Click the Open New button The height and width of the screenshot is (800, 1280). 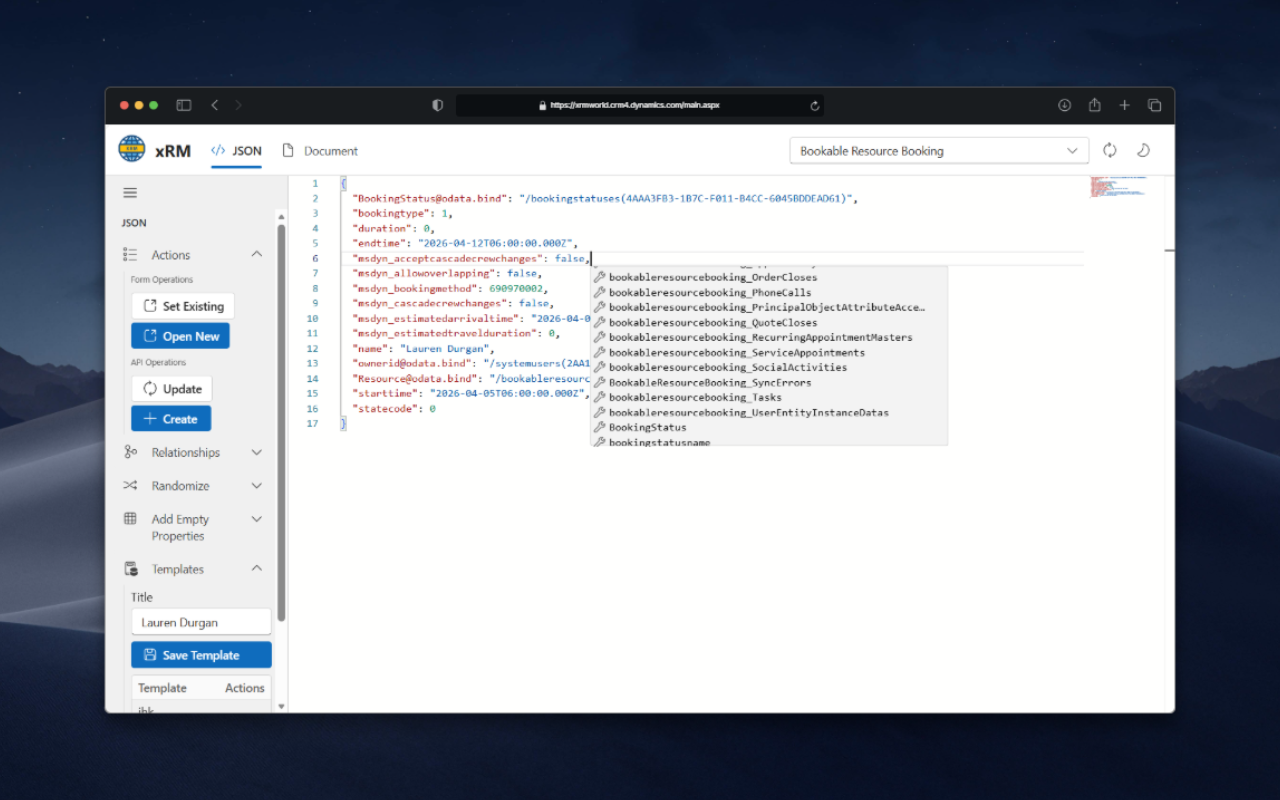pyautogui.click(x=180, y=336)
